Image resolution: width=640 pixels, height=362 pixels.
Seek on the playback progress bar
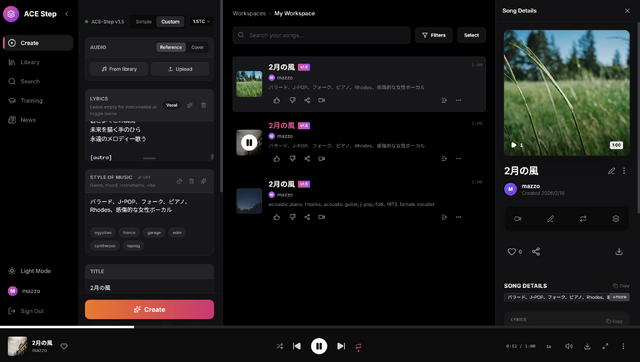(x=320, y=327)
